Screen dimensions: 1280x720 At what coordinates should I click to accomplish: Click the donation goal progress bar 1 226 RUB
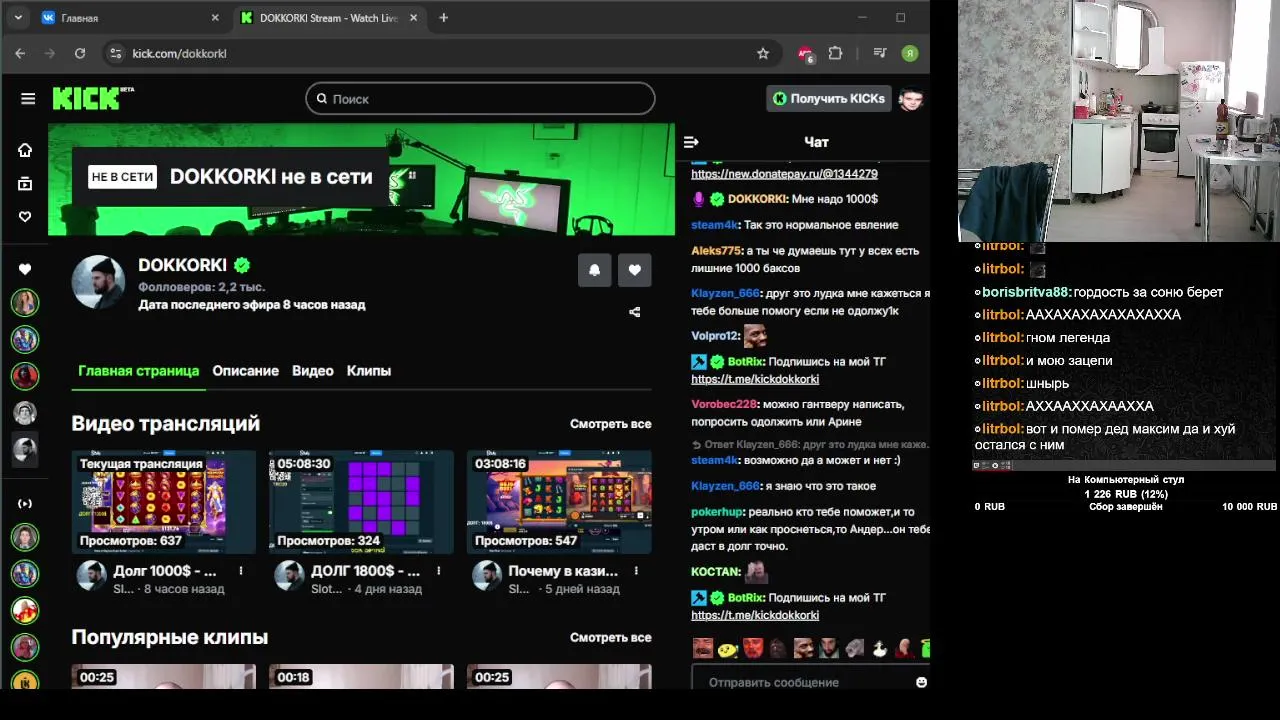point(1125,494)
